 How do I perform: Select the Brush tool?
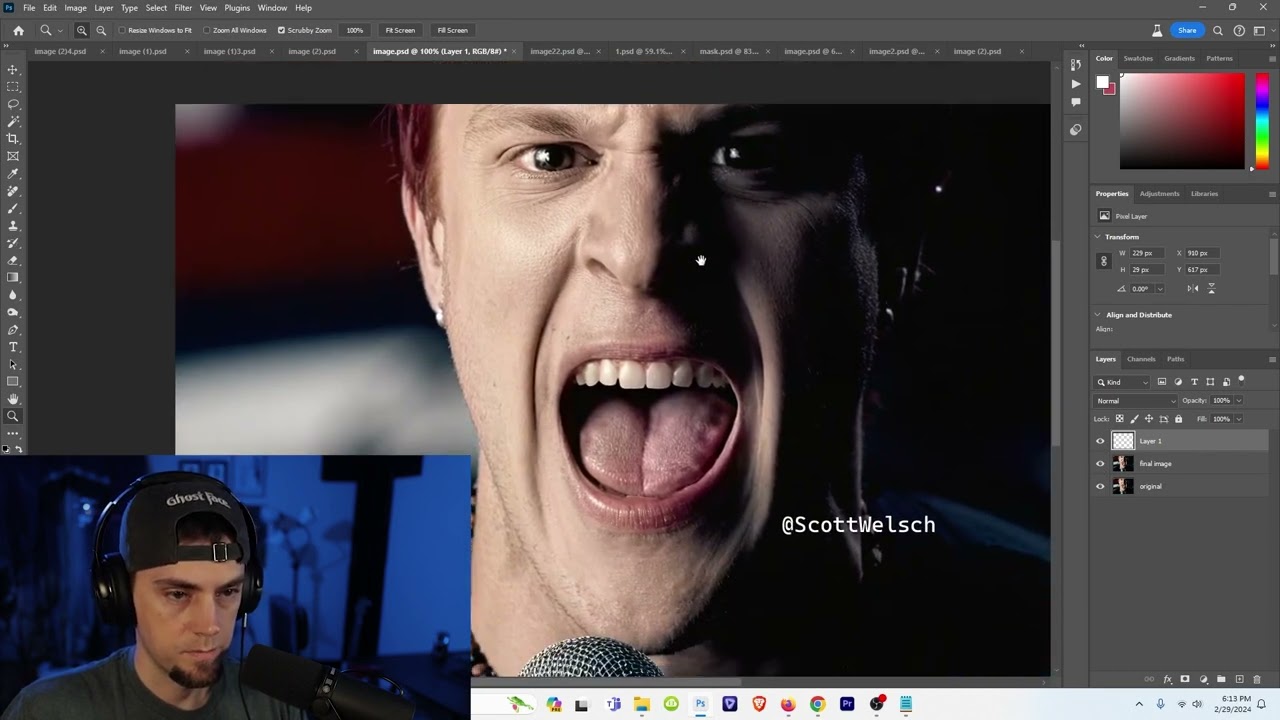tap(13, 208)
